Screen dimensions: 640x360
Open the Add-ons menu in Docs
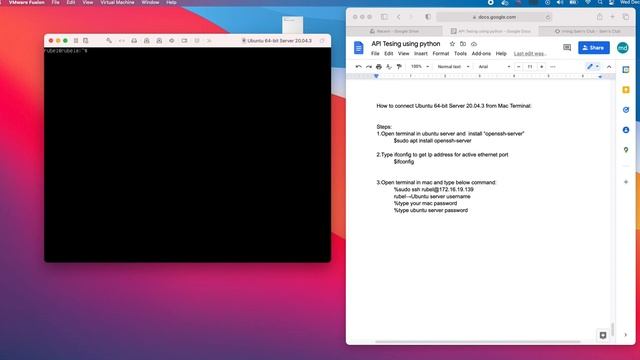[481, 53]
